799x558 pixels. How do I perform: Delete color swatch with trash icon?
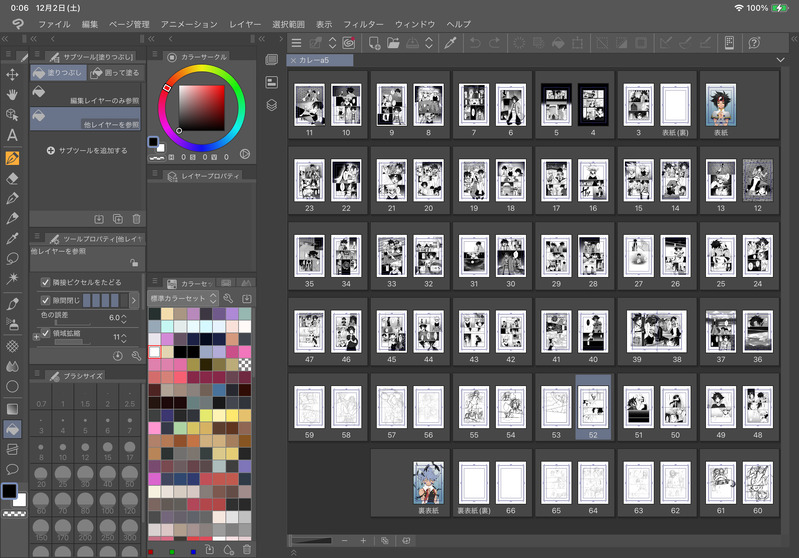click(x=247, y=550)
